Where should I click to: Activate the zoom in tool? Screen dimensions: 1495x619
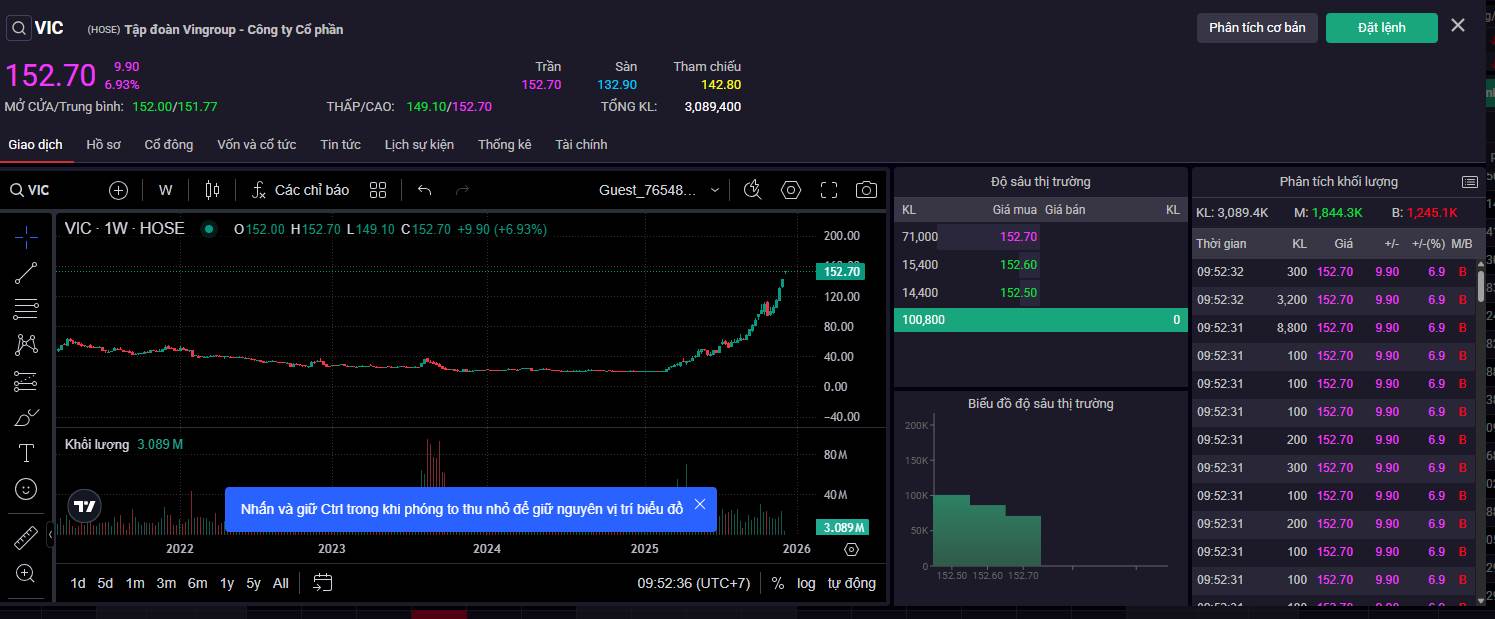coord(27,574)
